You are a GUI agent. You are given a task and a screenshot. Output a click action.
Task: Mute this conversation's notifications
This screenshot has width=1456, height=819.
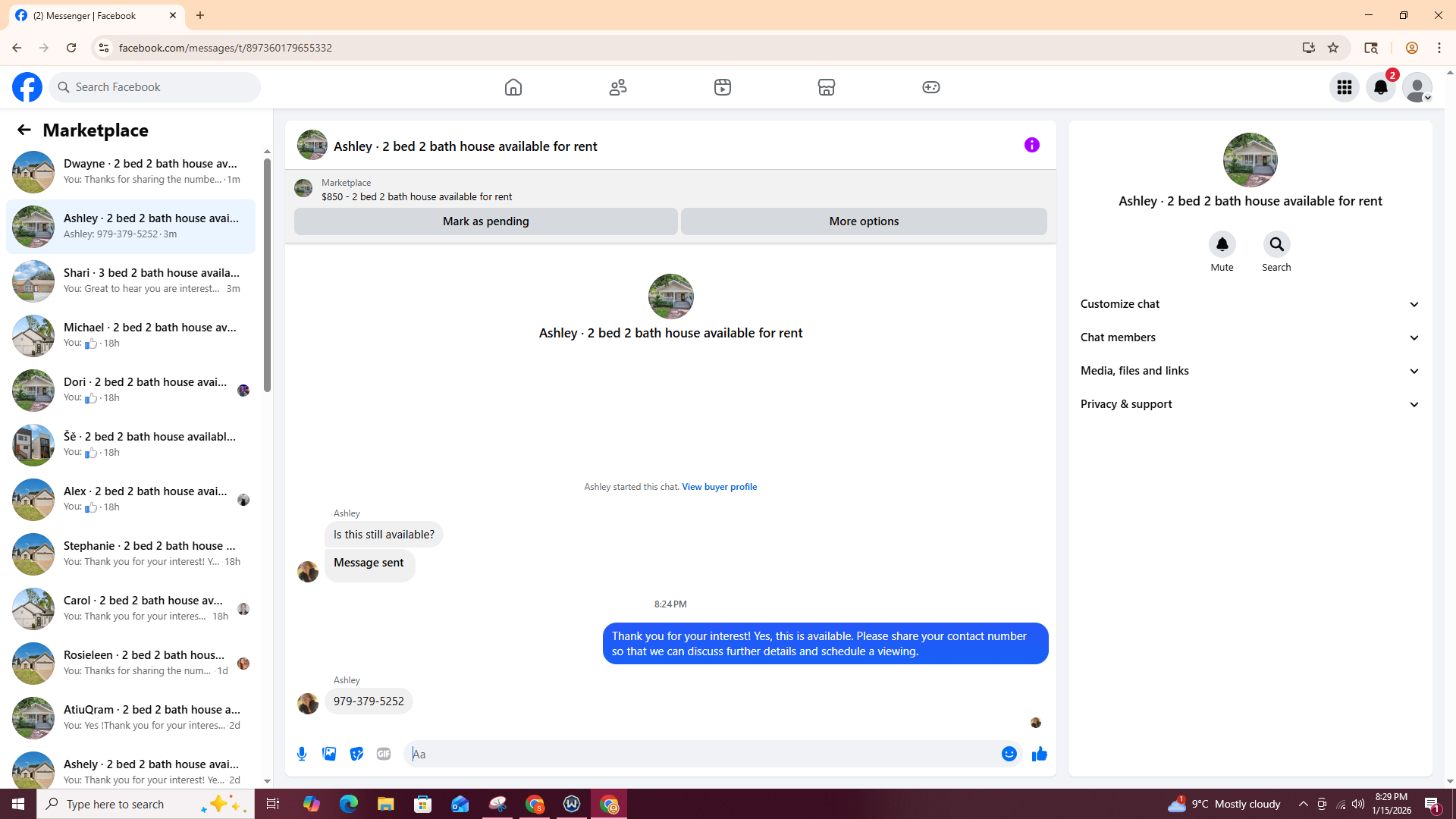pos(1222,245)
